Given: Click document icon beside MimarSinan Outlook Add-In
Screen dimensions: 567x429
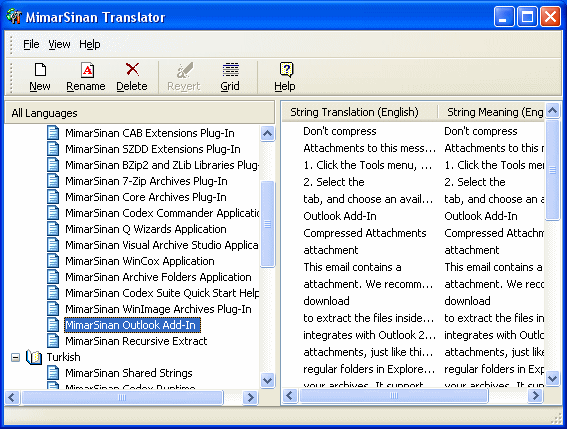Looking at the screenshot, I should pos(53,325).
